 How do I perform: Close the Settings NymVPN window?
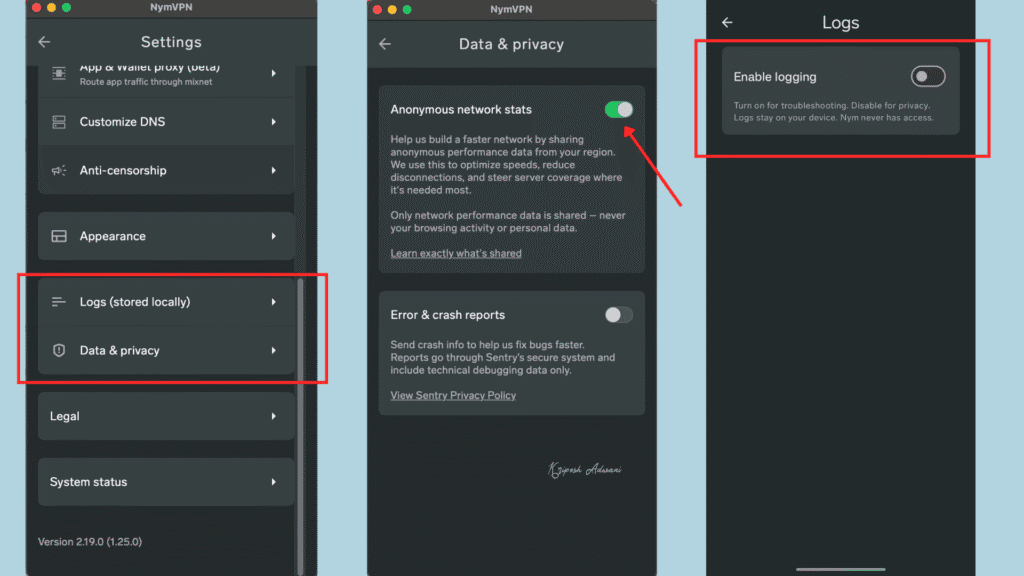pos(37,7)
